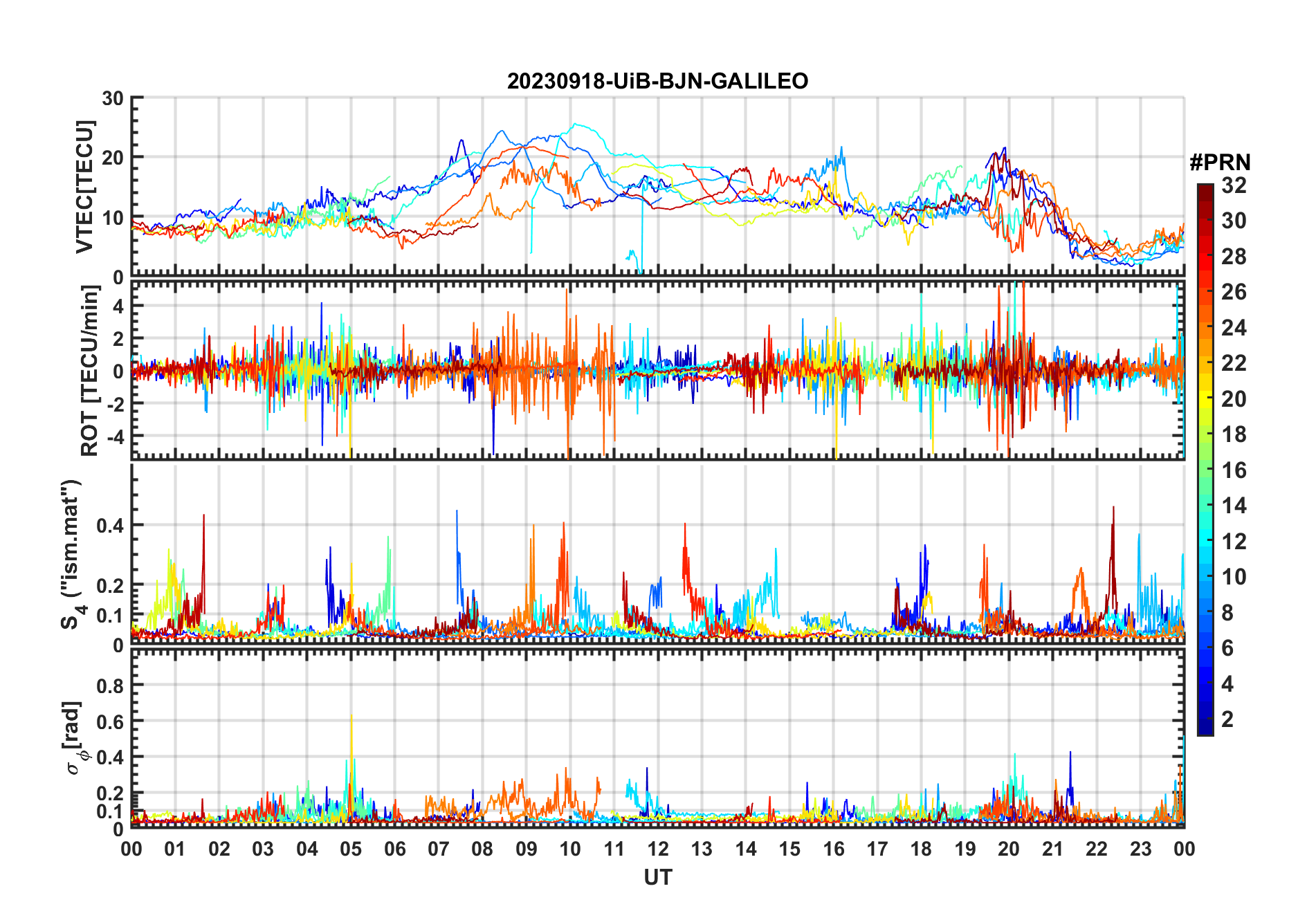Click the plot title 20230918-UiB-BJN-GALILEO

[x=657, y=81]
